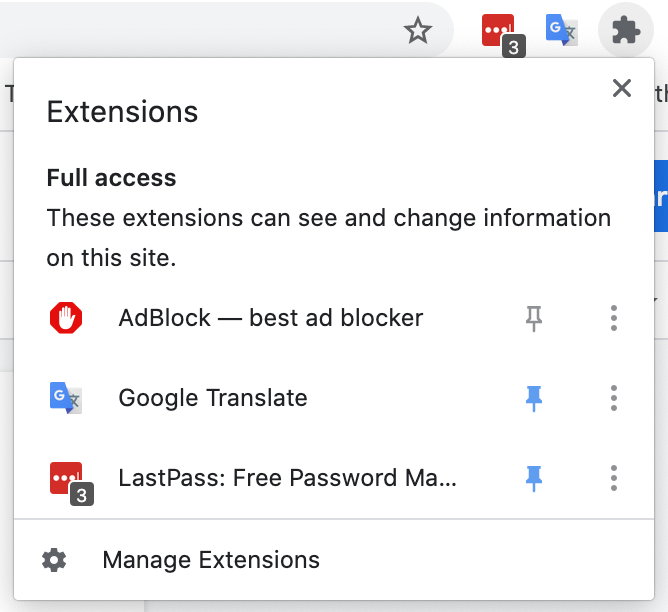Image resolution: width=668 pixels, height=612 pixels.
Task: Click Google Translate icon in extensions list
Action: (66, 398)
